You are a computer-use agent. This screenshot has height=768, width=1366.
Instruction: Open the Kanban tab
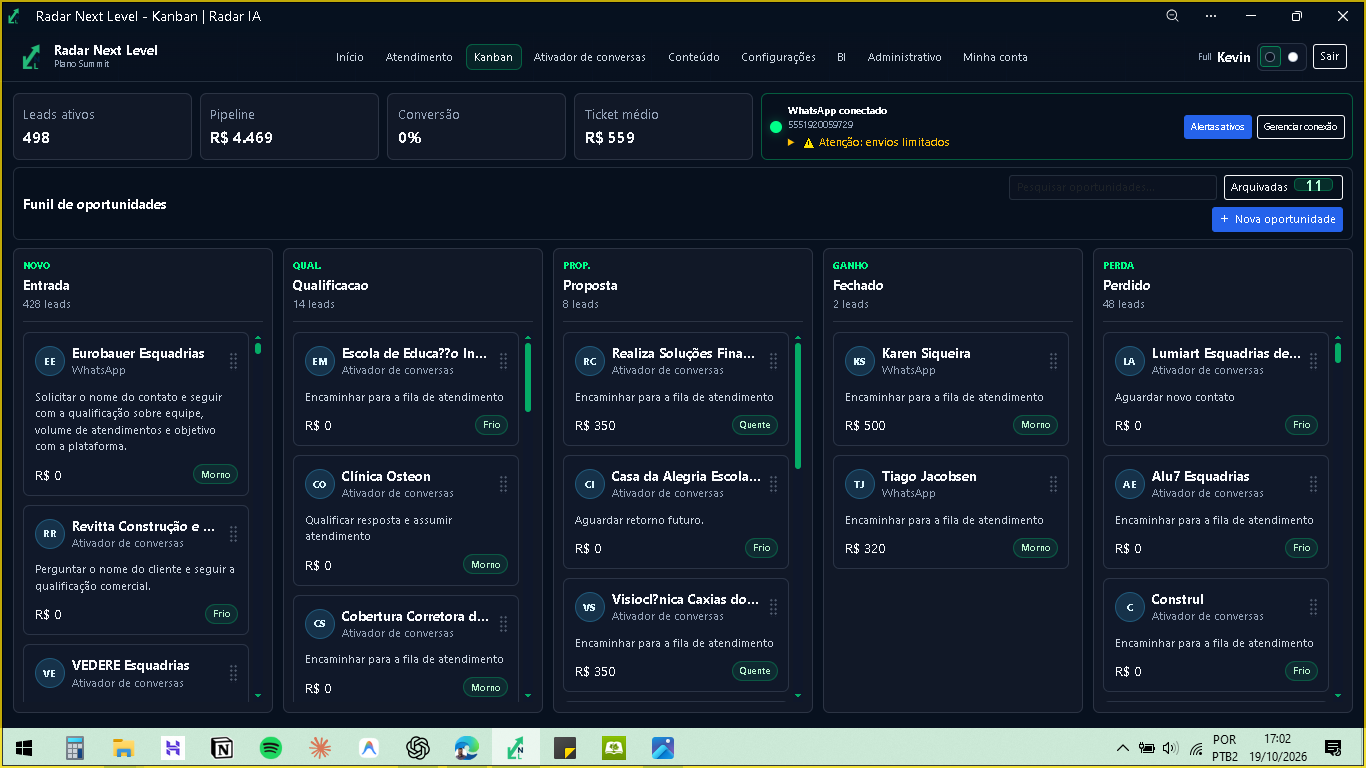[493, 57]
